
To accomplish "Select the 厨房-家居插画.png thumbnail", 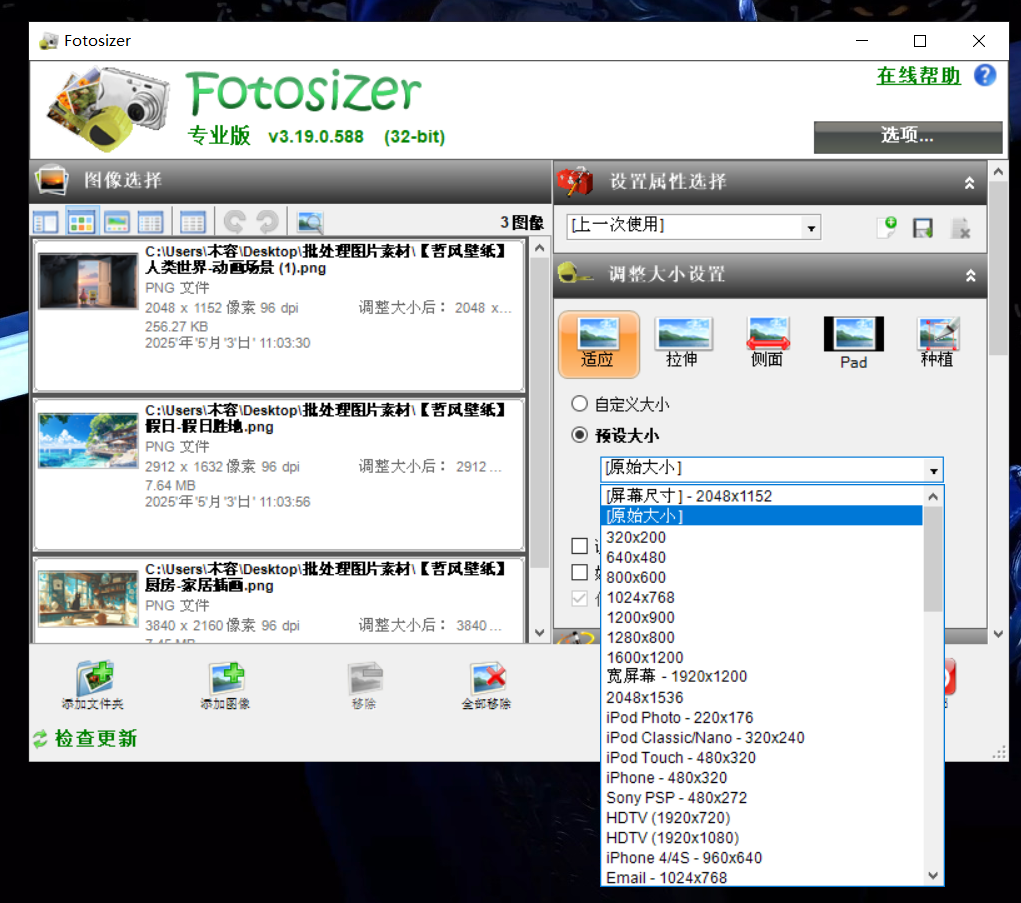I will tap(88, 599).
